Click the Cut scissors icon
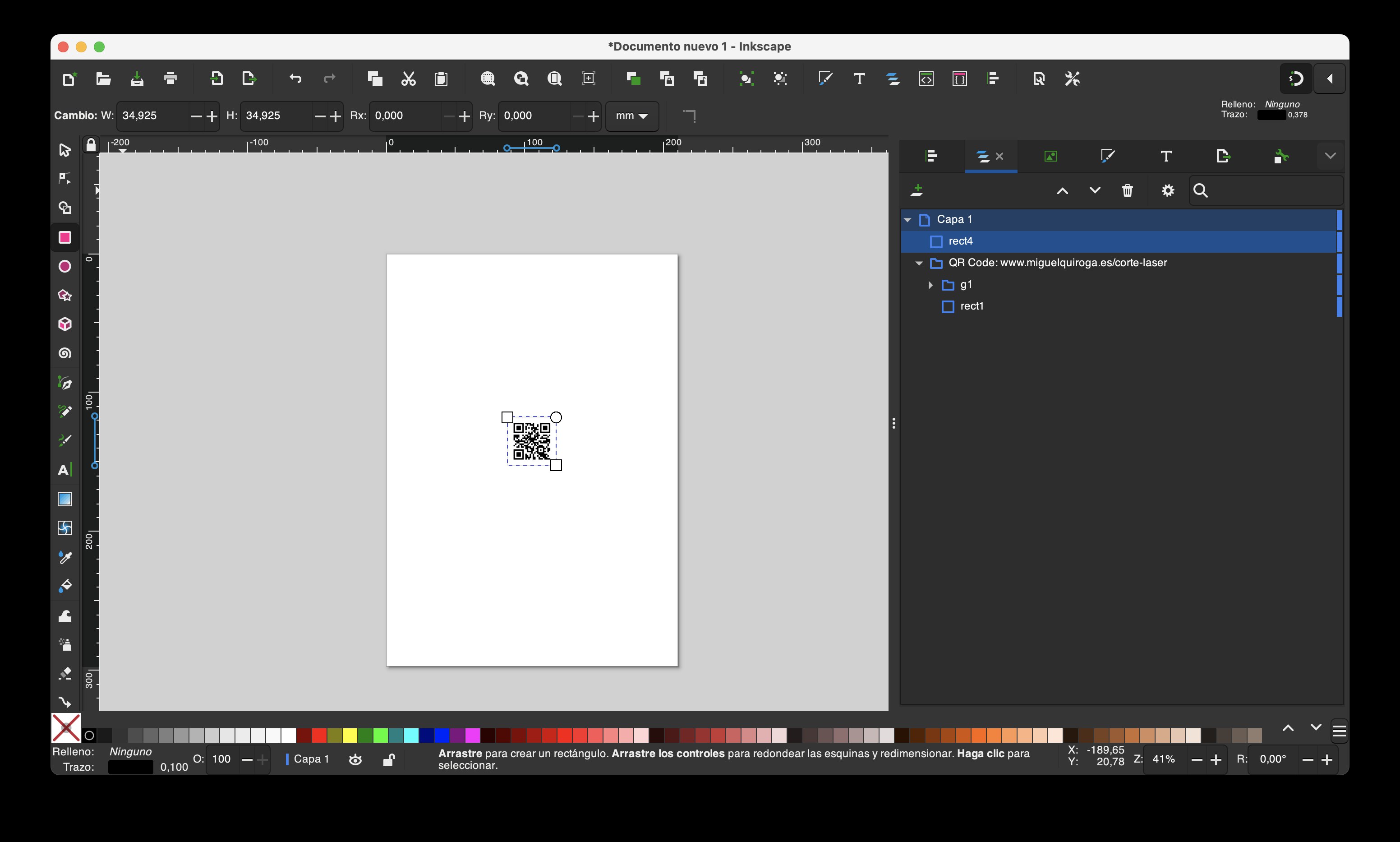 click(408, 79)
